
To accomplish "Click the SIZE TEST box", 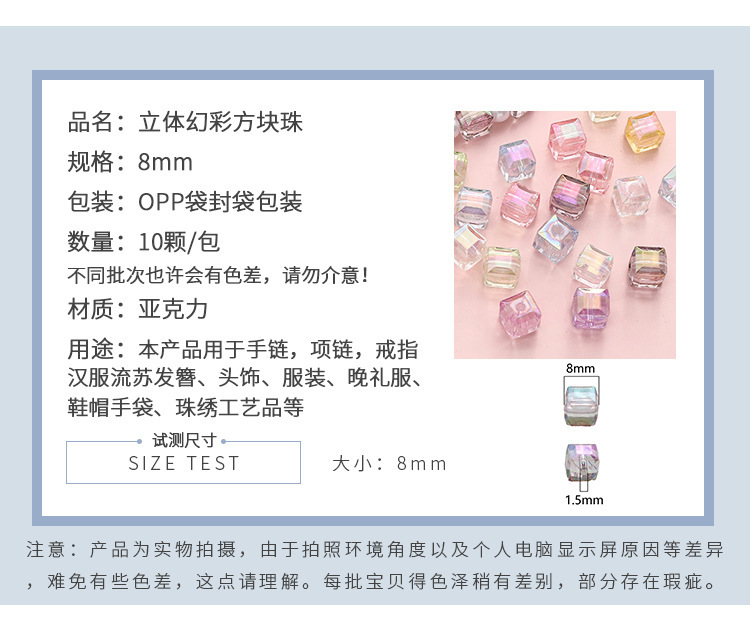I will click(183, 462).
